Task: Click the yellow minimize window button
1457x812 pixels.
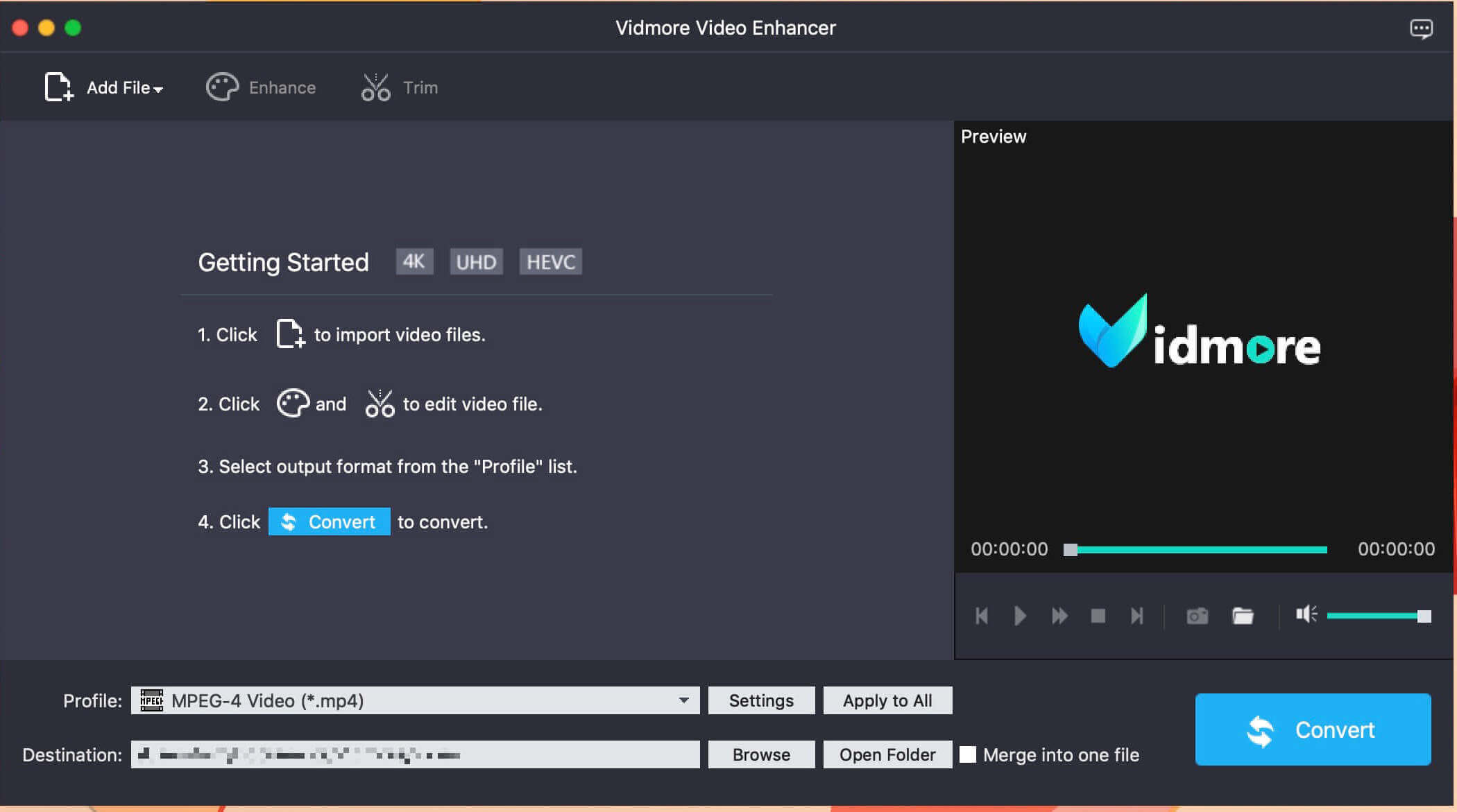Action: point(46,28)
